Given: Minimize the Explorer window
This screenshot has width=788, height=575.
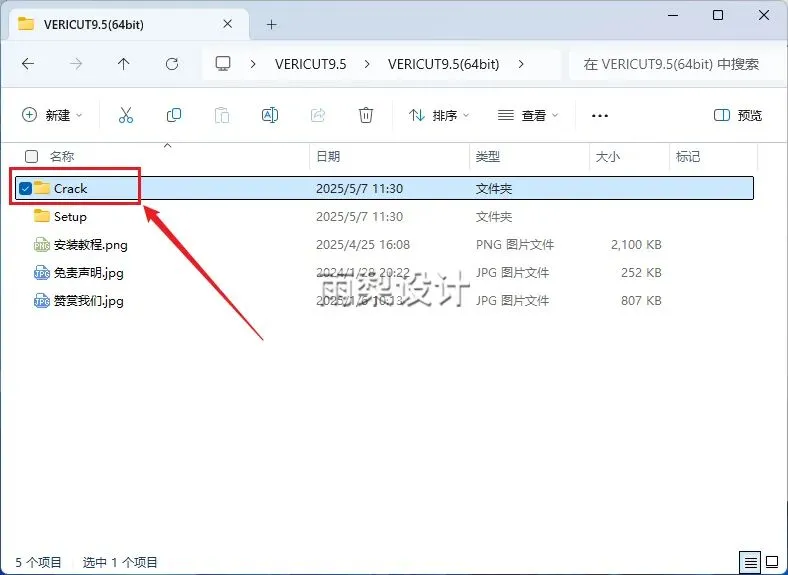Looking at the screenshot, I should click(673, 15).
